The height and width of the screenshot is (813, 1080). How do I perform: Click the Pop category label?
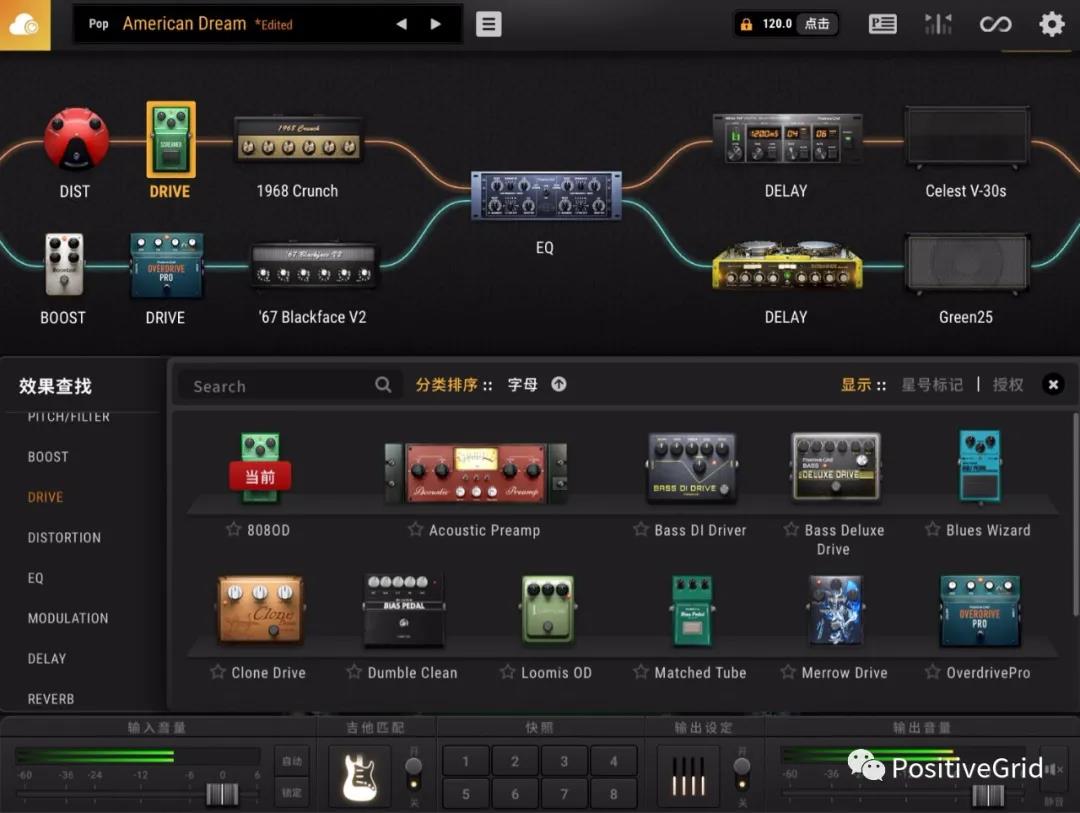tap(98, 23)
